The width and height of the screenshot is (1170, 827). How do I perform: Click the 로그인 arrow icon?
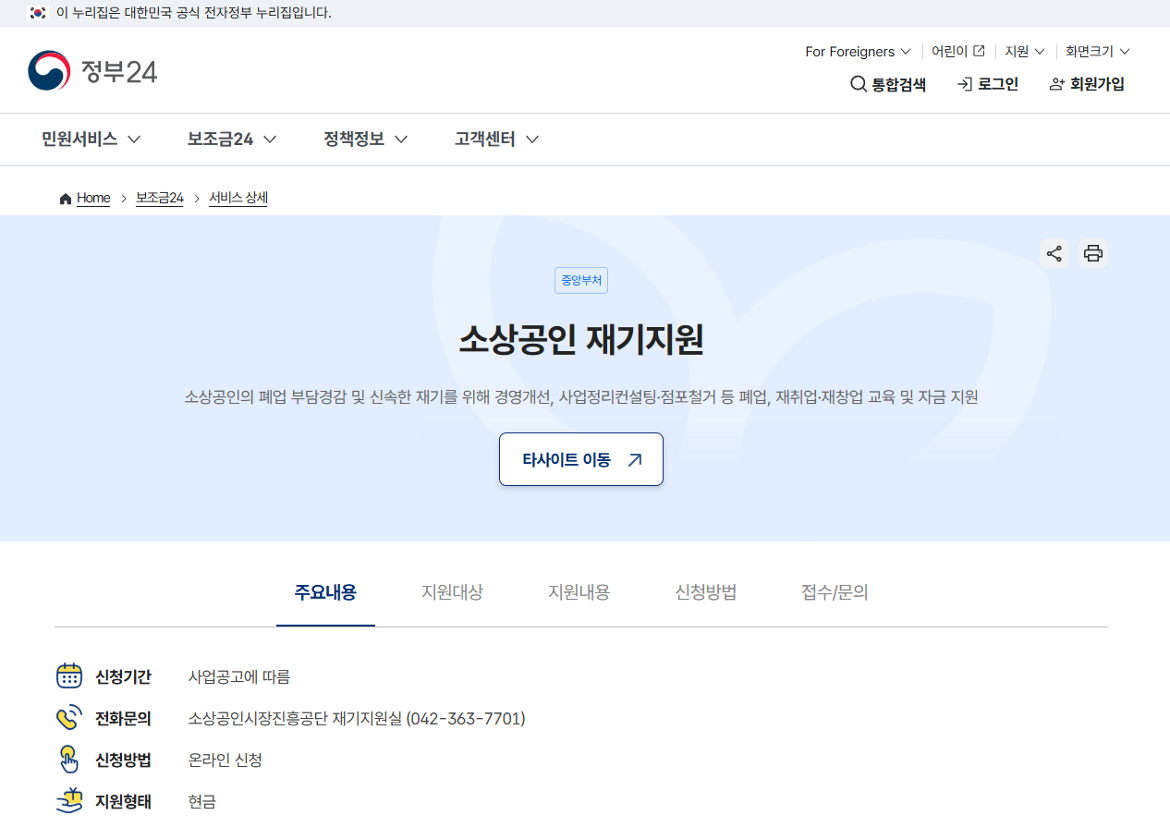click(963, 85)
